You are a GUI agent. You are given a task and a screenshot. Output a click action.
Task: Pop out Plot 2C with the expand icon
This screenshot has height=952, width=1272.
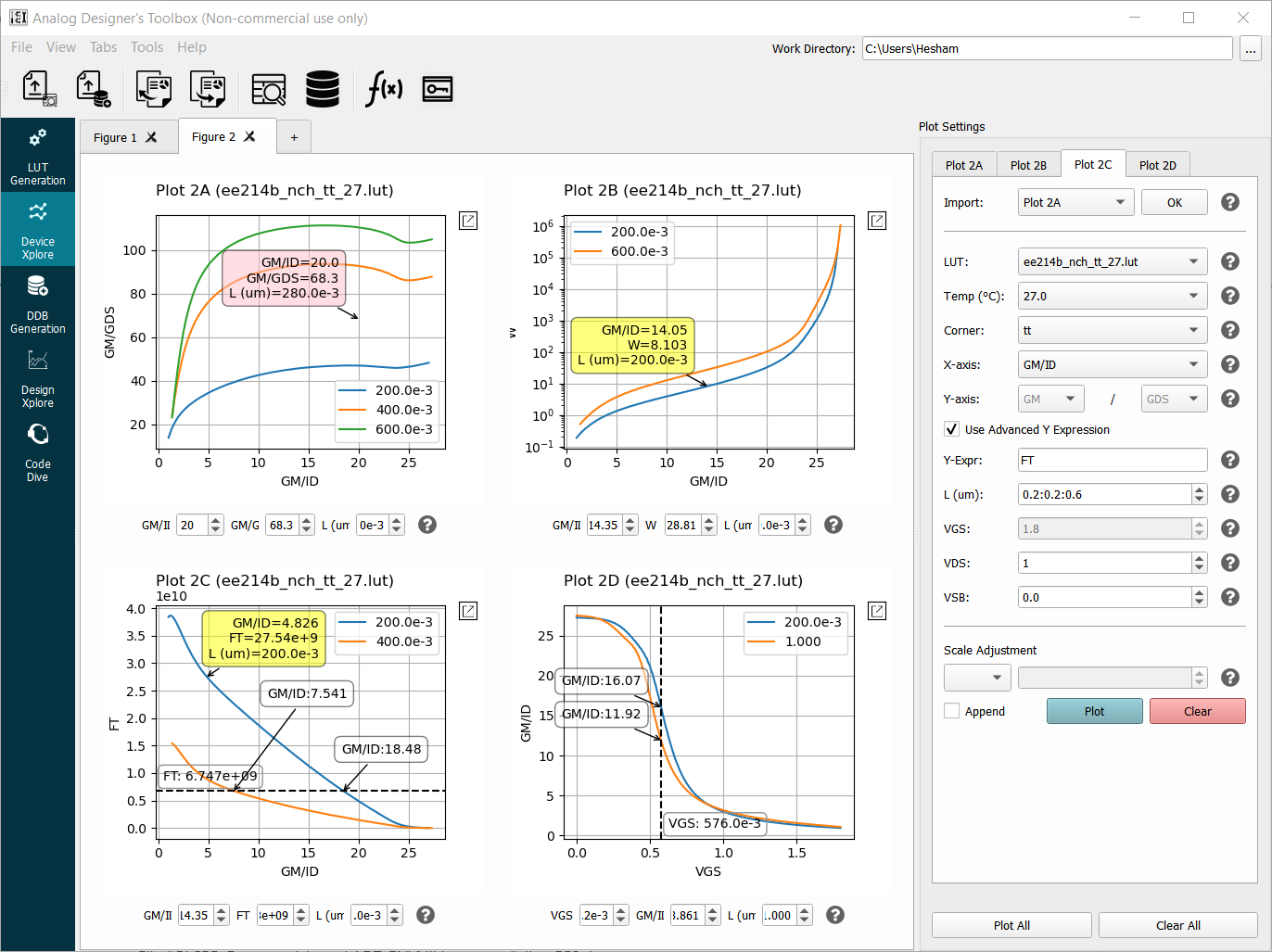468,611
